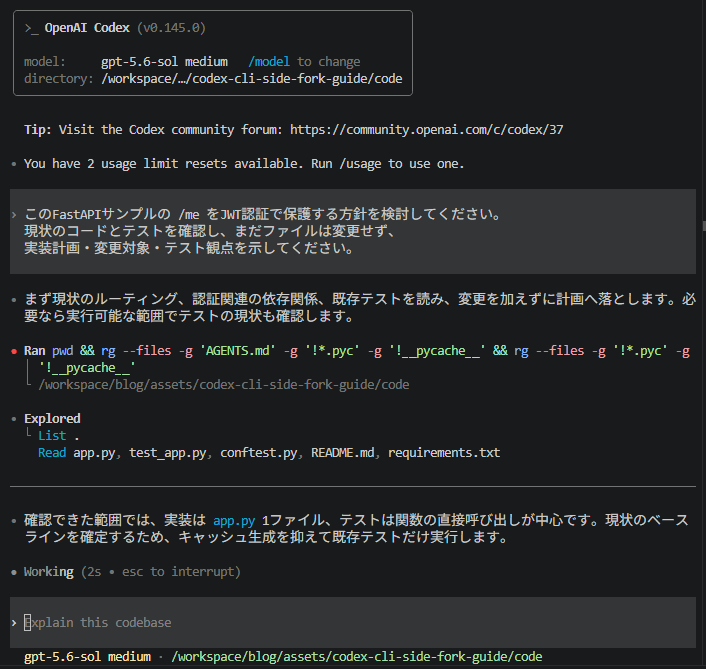Screen dimensions: 706x669
Task: Click the Tip: label text
Action: (38, 130)
